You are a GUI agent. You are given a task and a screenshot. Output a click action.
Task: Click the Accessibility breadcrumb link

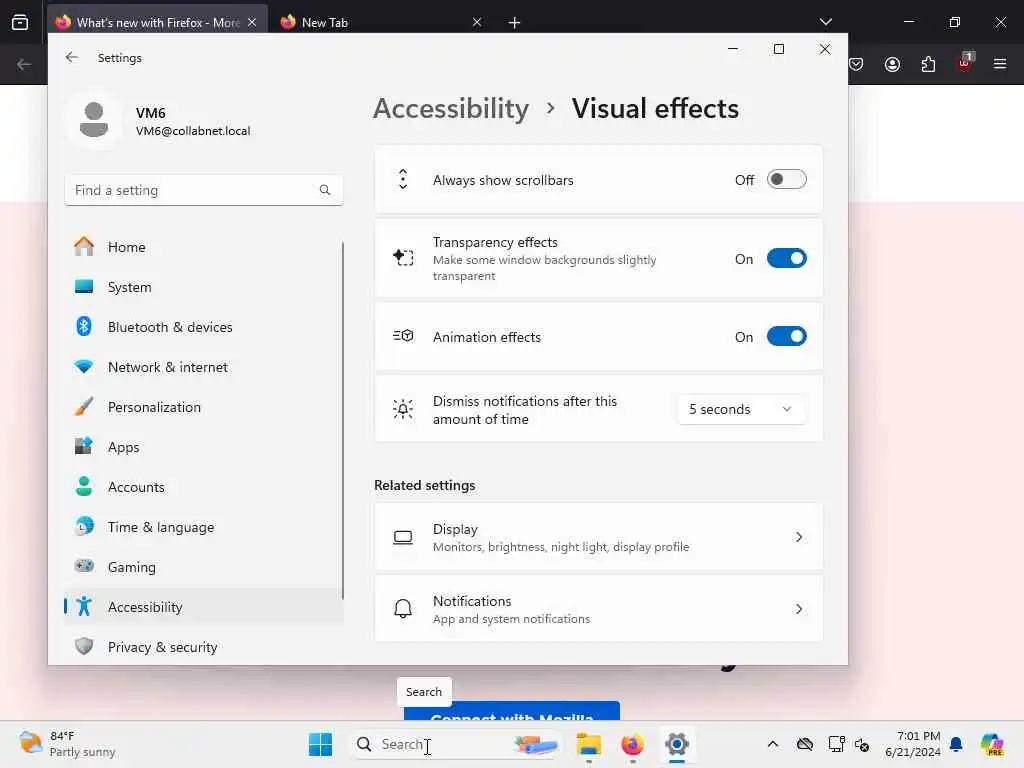click(x=451, y=108)
